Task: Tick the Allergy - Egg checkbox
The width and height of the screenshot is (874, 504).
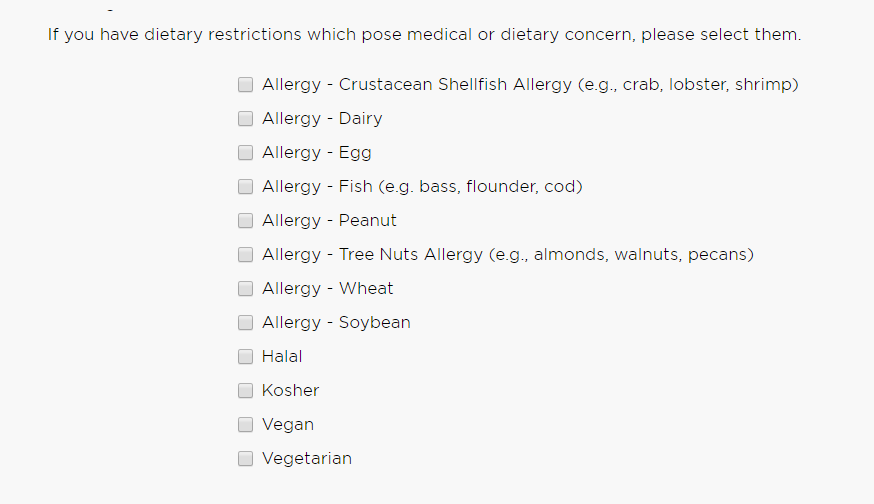Action: (x=245, y=153)
